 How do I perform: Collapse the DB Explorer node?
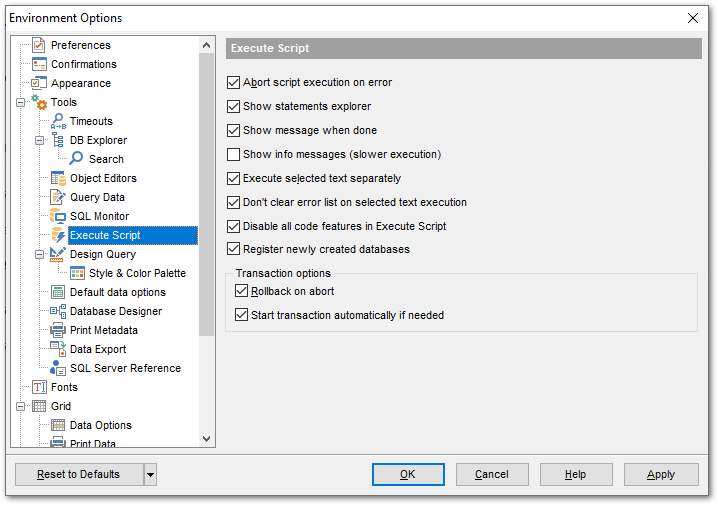40,141
